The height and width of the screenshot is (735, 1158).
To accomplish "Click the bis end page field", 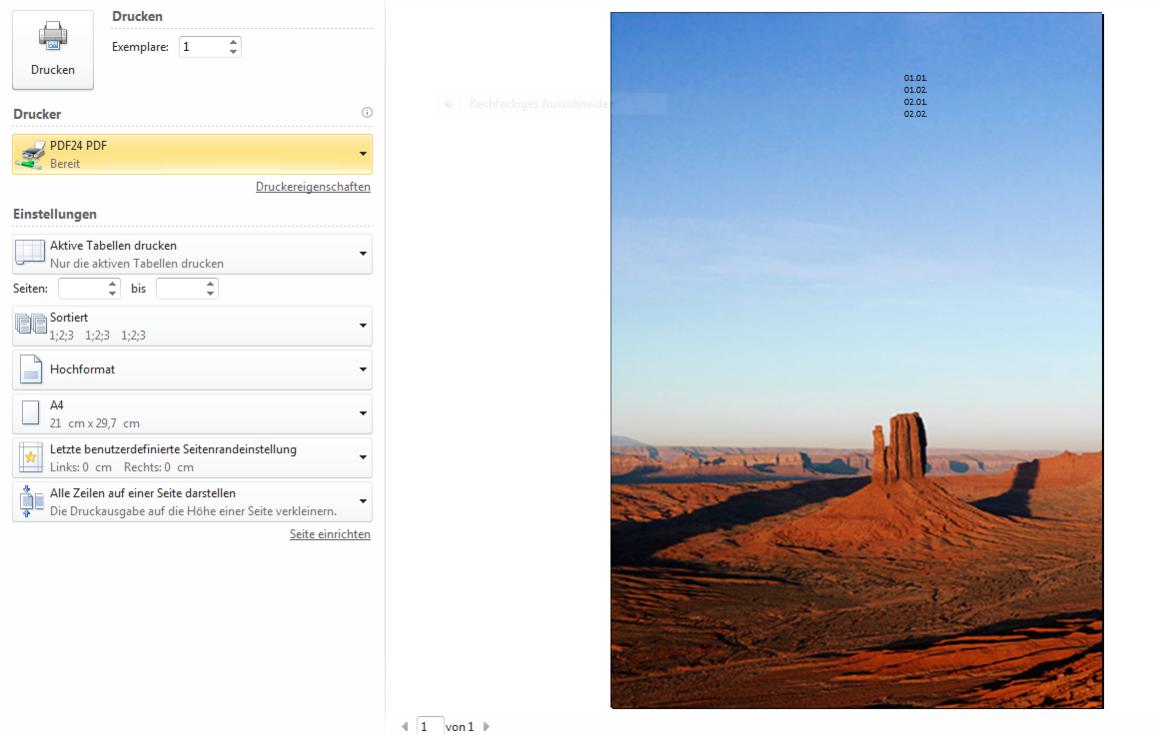I will [x=180, y=289].
